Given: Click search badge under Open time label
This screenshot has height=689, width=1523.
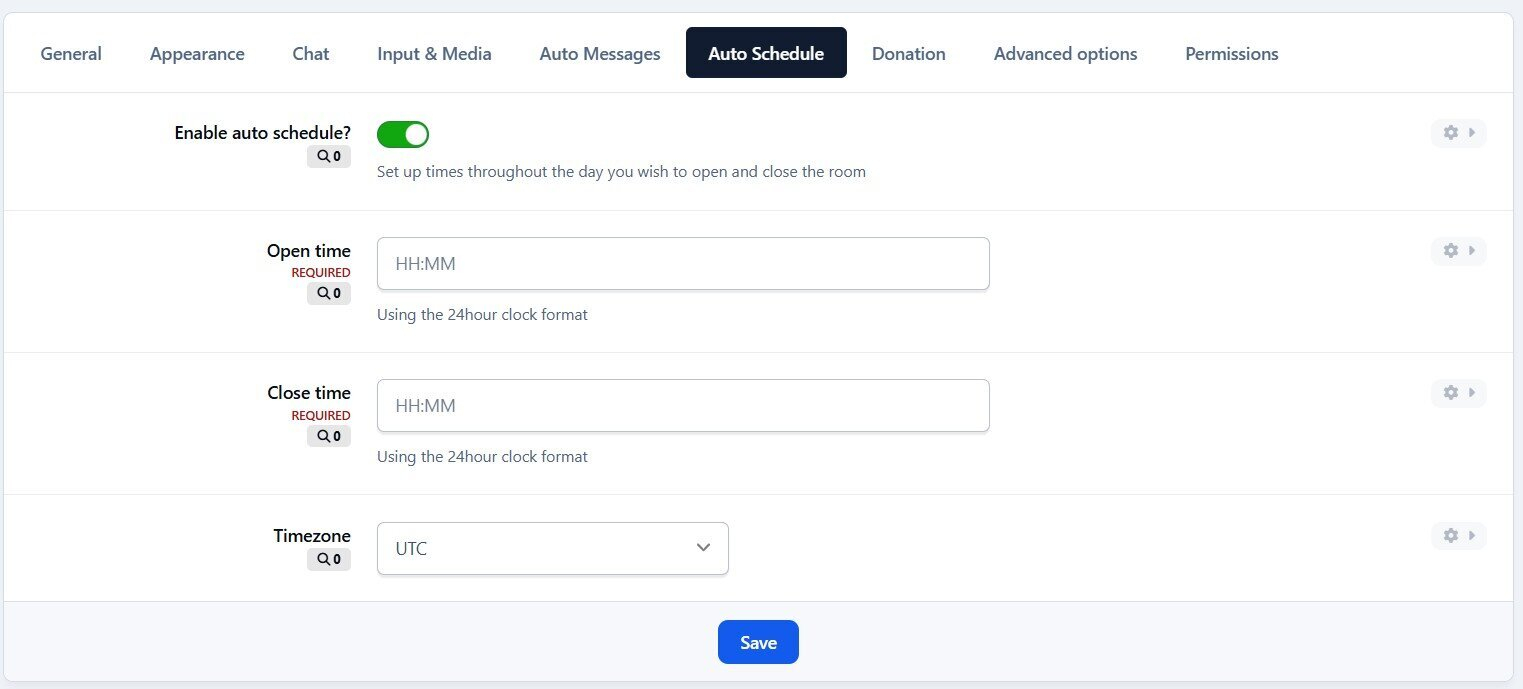Looking at the screenshot, I should (329, 293).
